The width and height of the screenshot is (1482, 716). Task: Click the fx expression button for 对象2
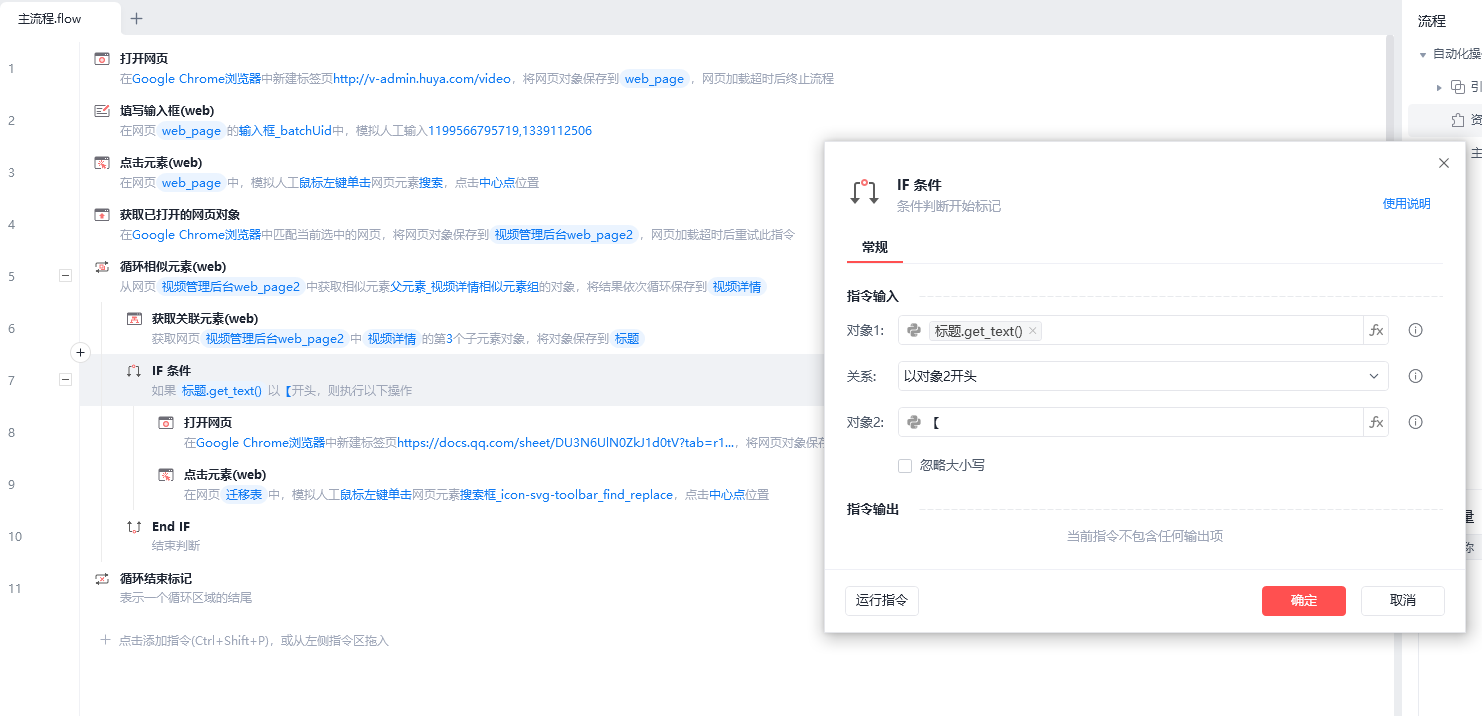click(1376, 423)
